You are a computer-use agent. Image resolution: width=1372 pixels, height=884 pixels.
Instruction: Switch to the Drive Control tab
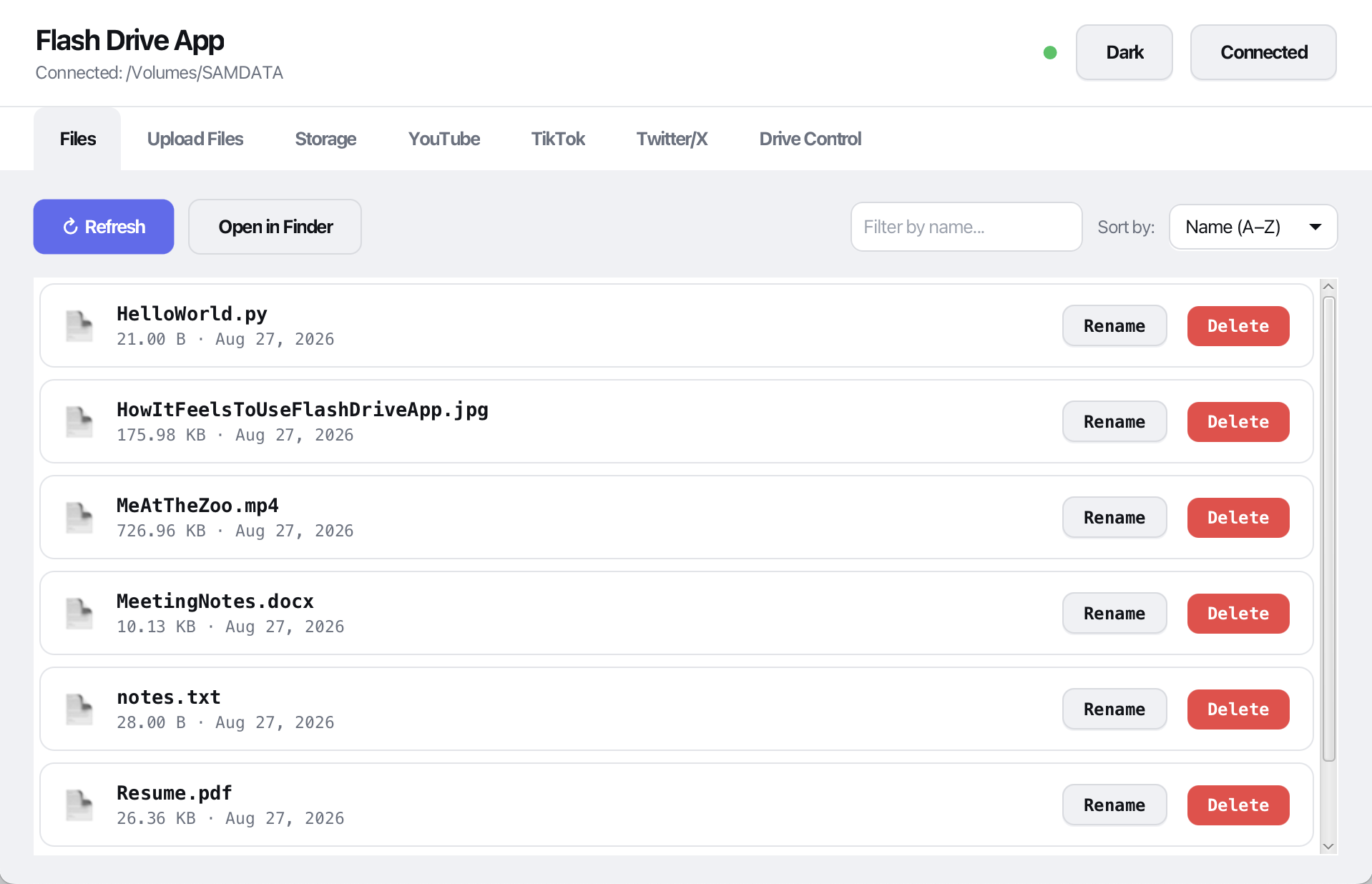click(810, 139)
